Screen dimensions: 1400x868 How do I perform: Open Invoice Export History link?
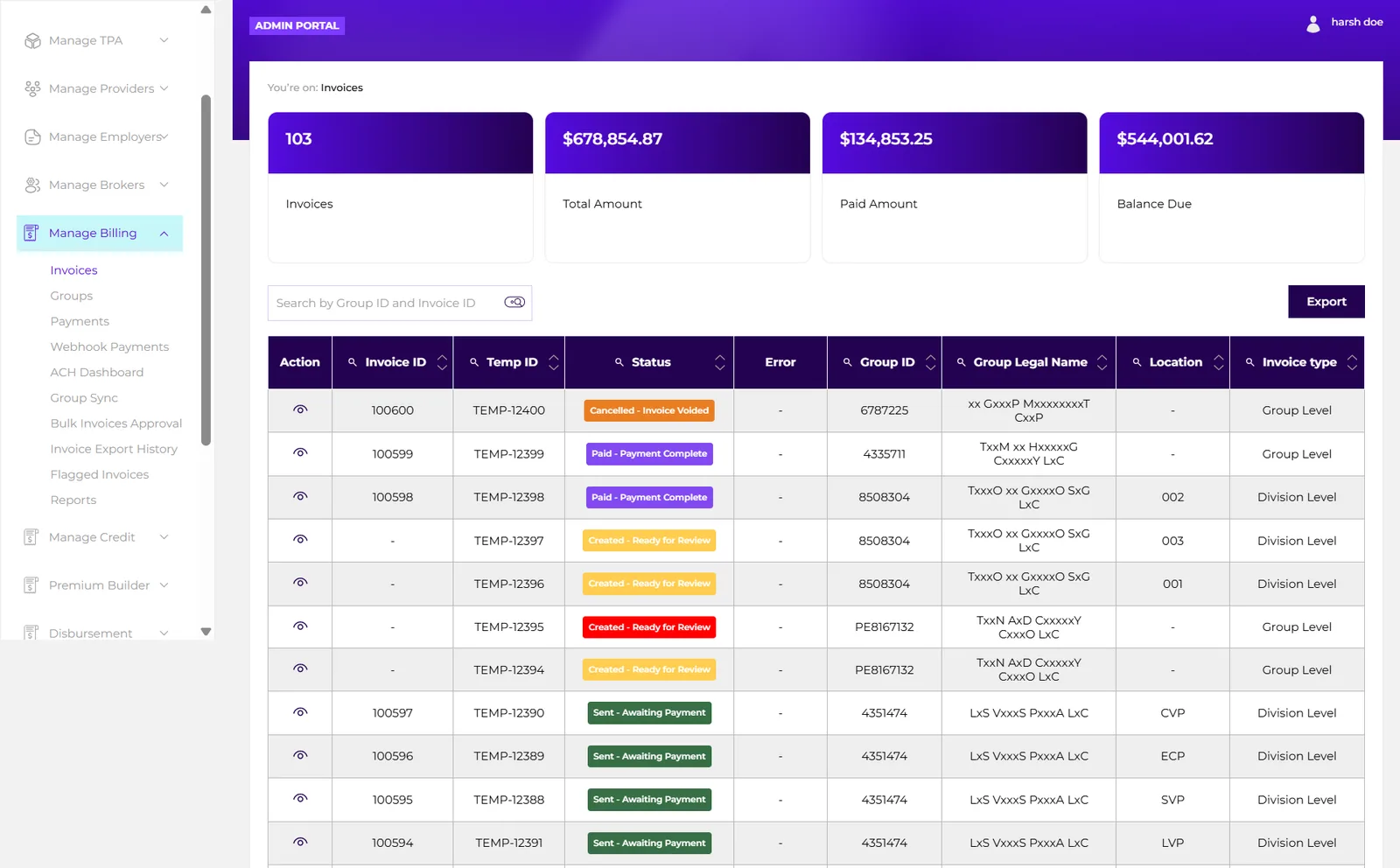click(114, 449)
